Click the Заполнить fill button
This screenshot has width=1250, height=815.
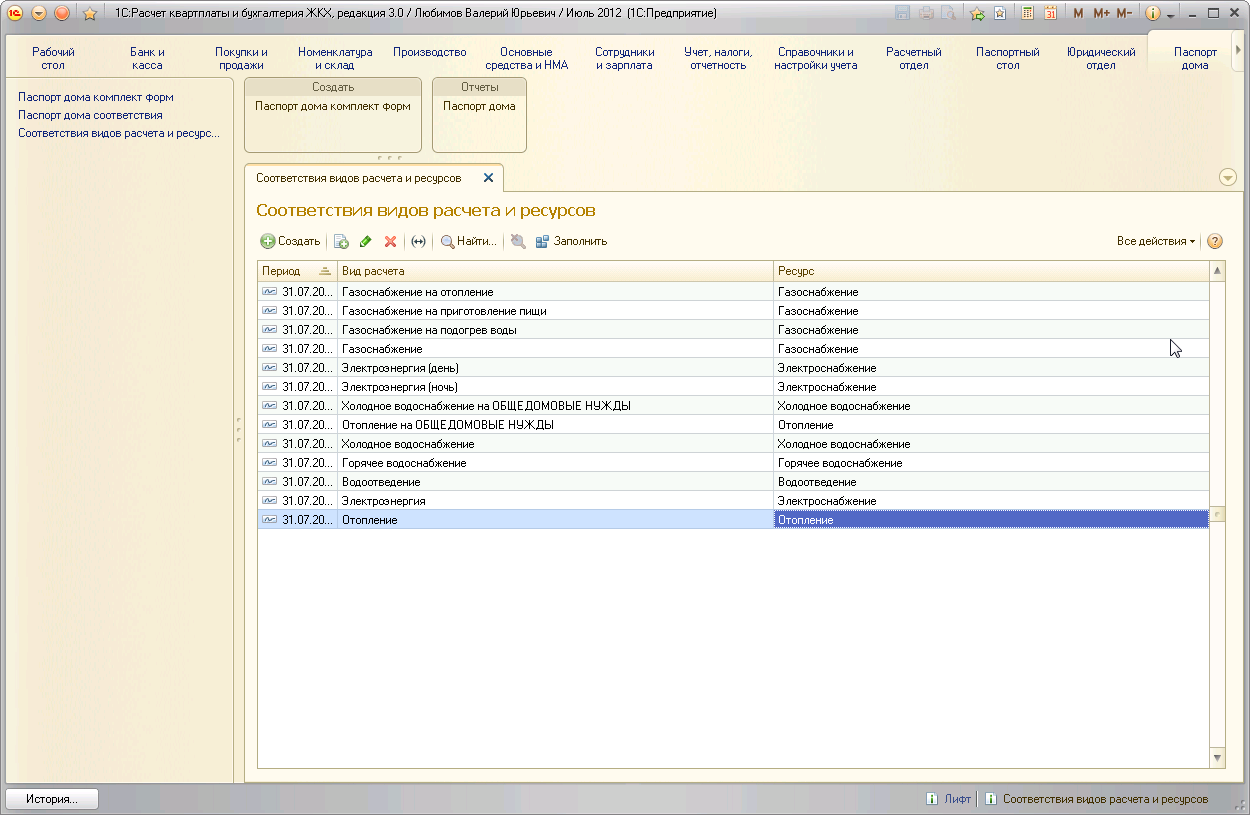coord(571,241)
